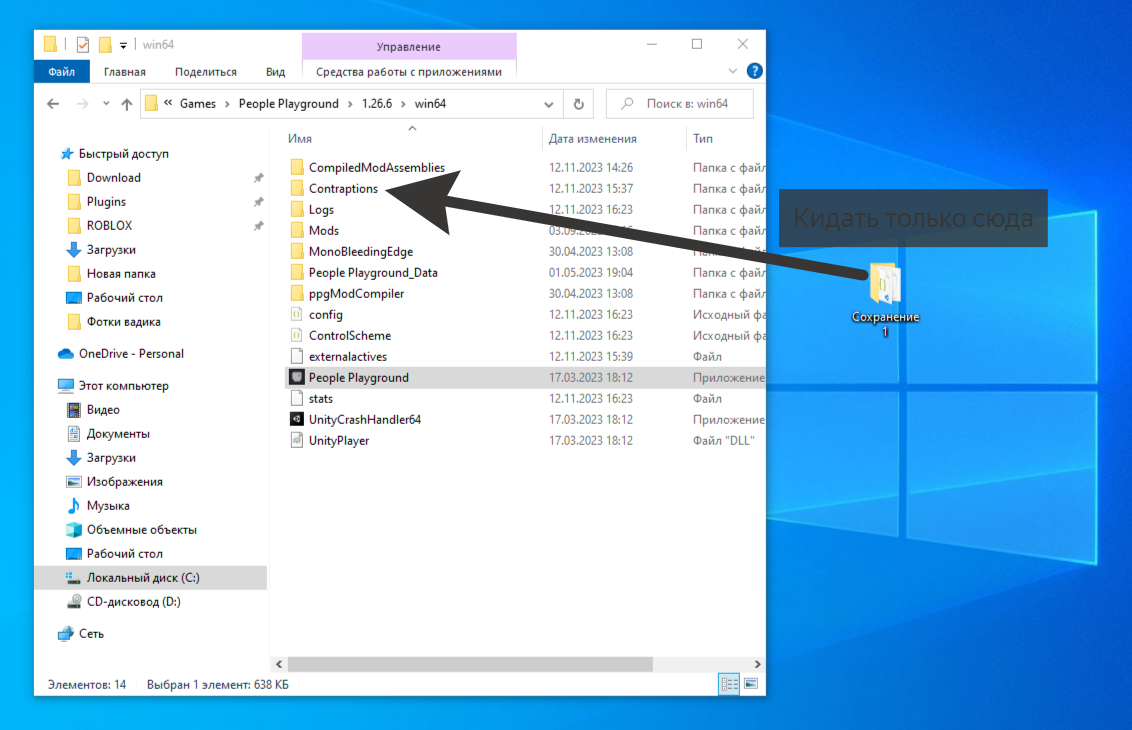Open the Управление tab
Viewport: 1132px width, 730px height.
[408, 46]
